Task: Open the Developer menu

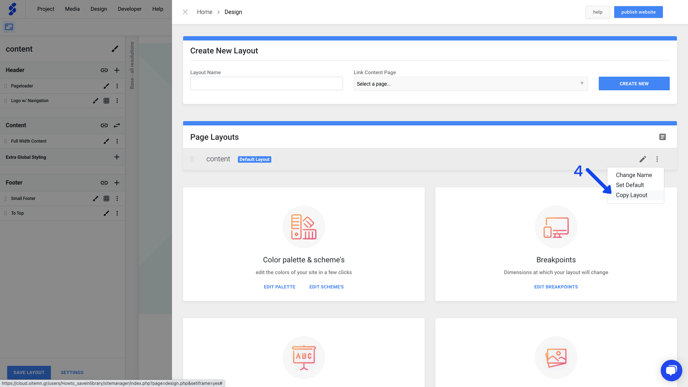Action: (129, 9)
